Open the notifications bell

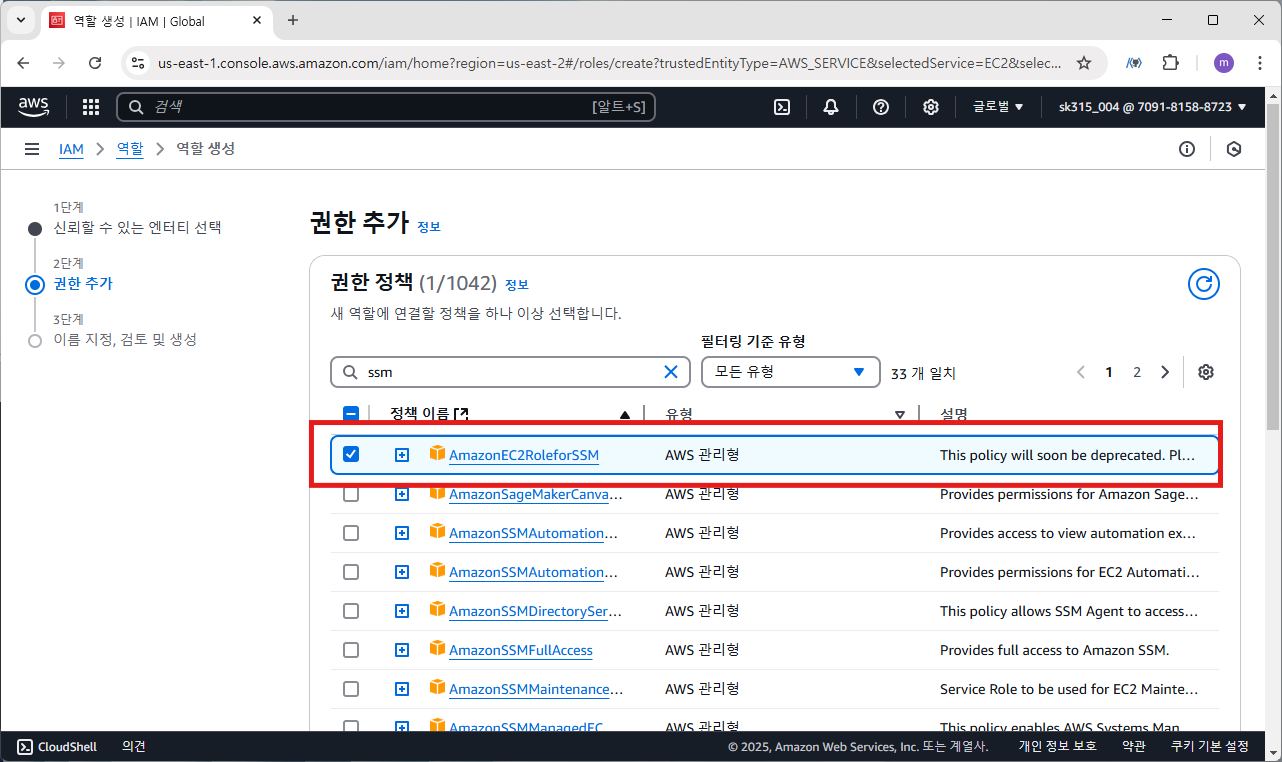831,107
